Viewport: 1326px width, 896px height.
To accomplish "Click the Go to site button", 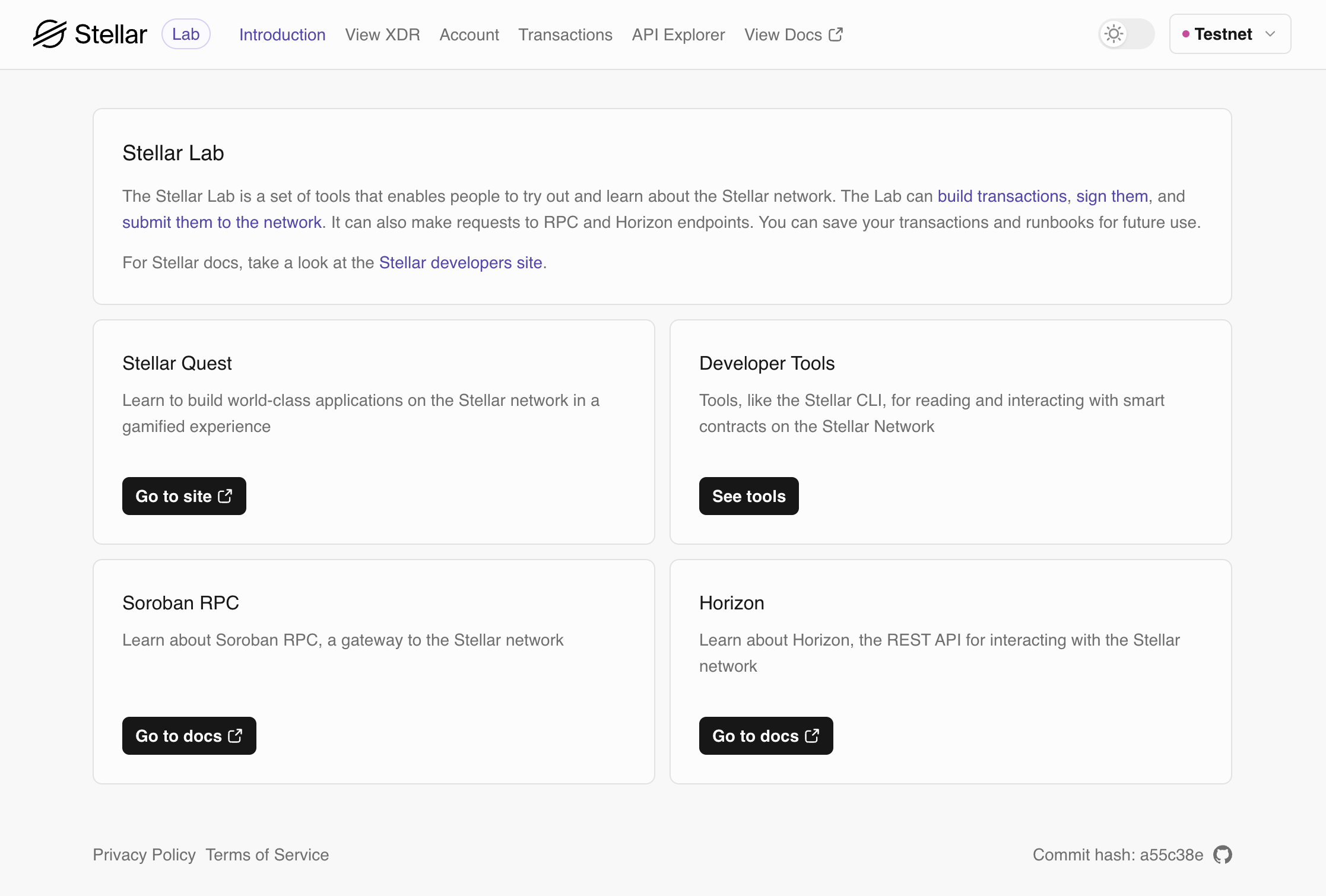I will click(x=184, y=496).
